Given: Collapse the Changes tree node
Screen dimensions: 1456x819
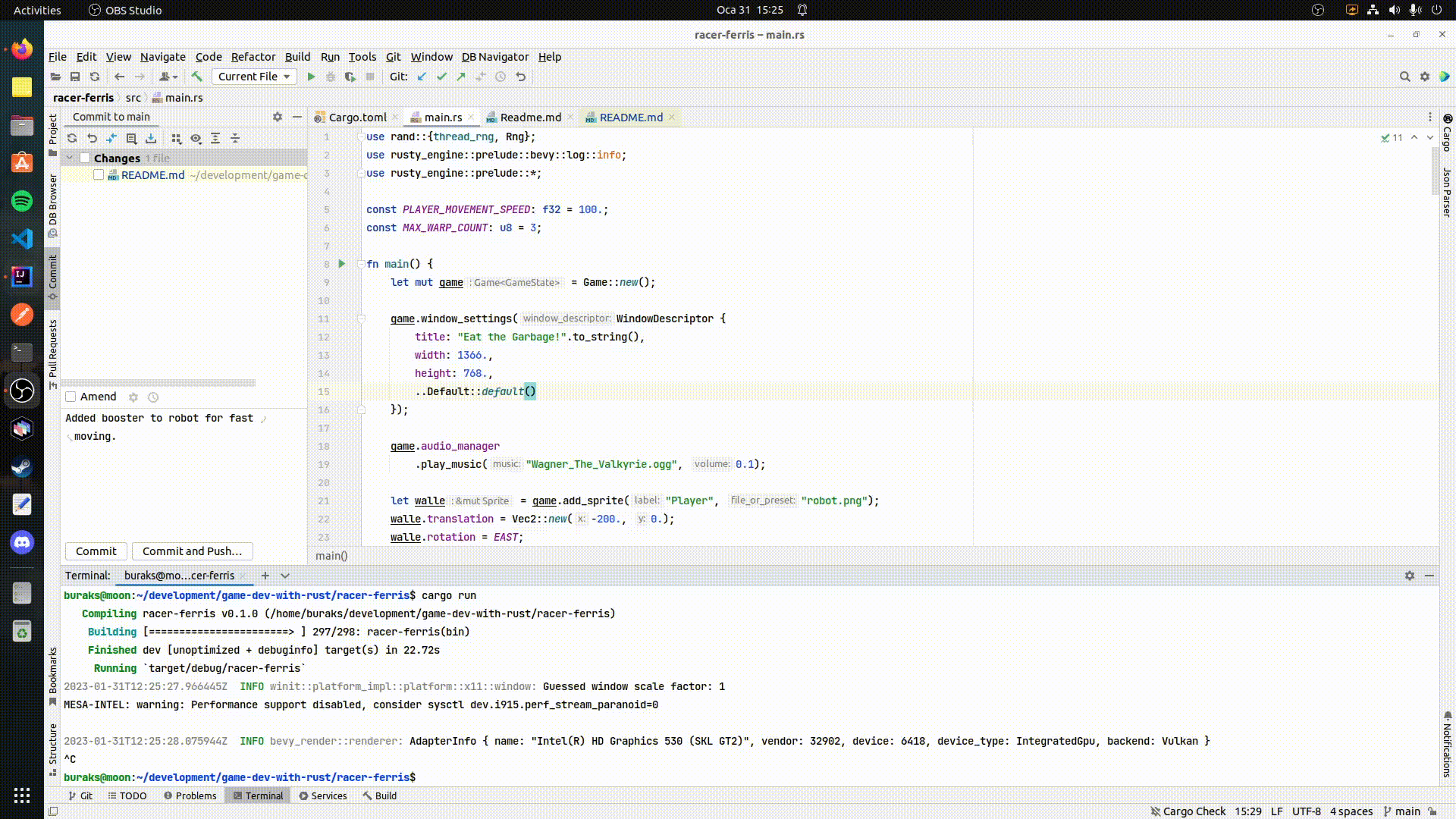Looking at the screenshot, I should [x=70, y=158].
